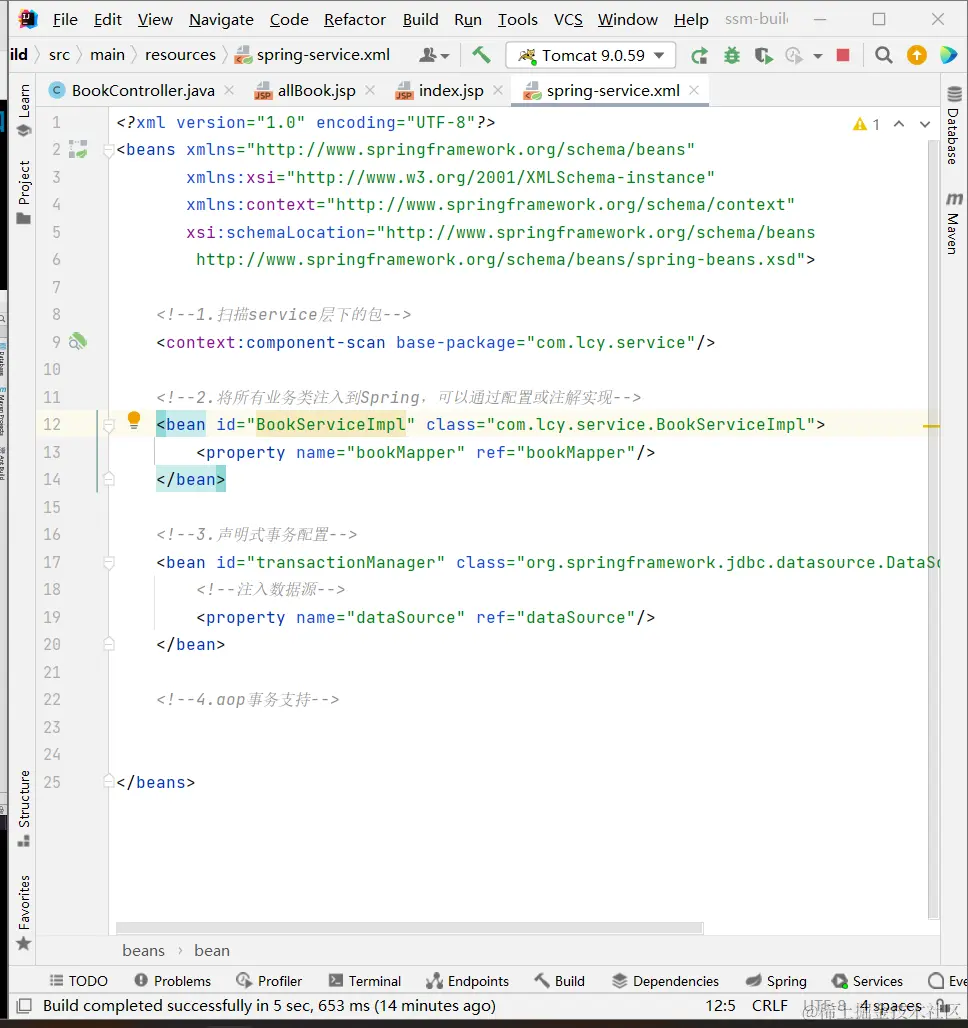Open the Favorites tool window
The image size is (968, 1028).
tap(24, 912)
